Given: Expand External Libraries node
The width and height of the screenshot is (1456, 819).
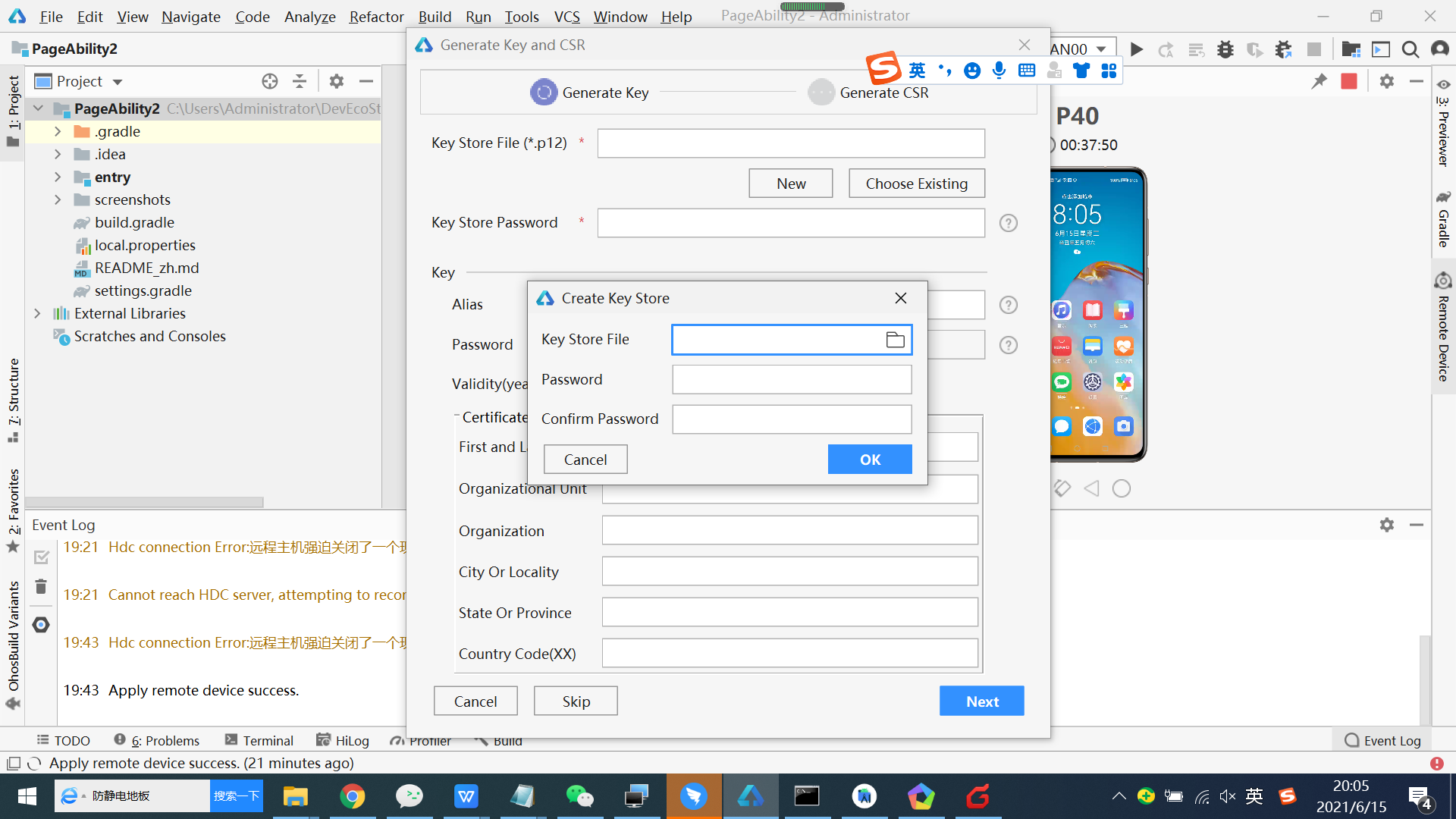Looking at the screenshot, I should pyautogui.click(x=37, y=313).
